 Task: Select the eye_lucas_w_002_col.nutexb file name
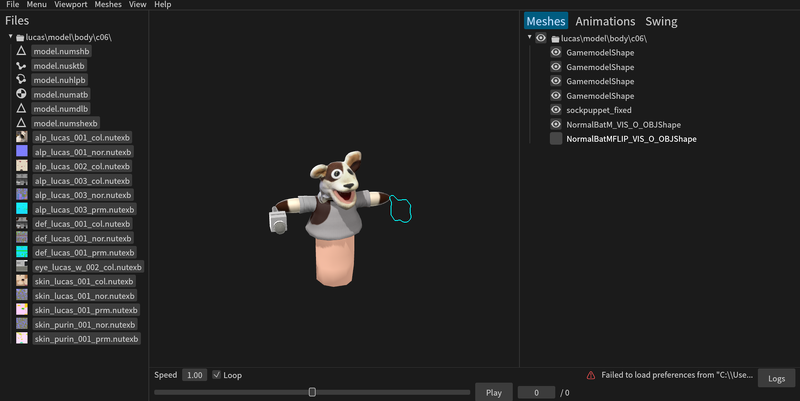click(x=88, y=267)
